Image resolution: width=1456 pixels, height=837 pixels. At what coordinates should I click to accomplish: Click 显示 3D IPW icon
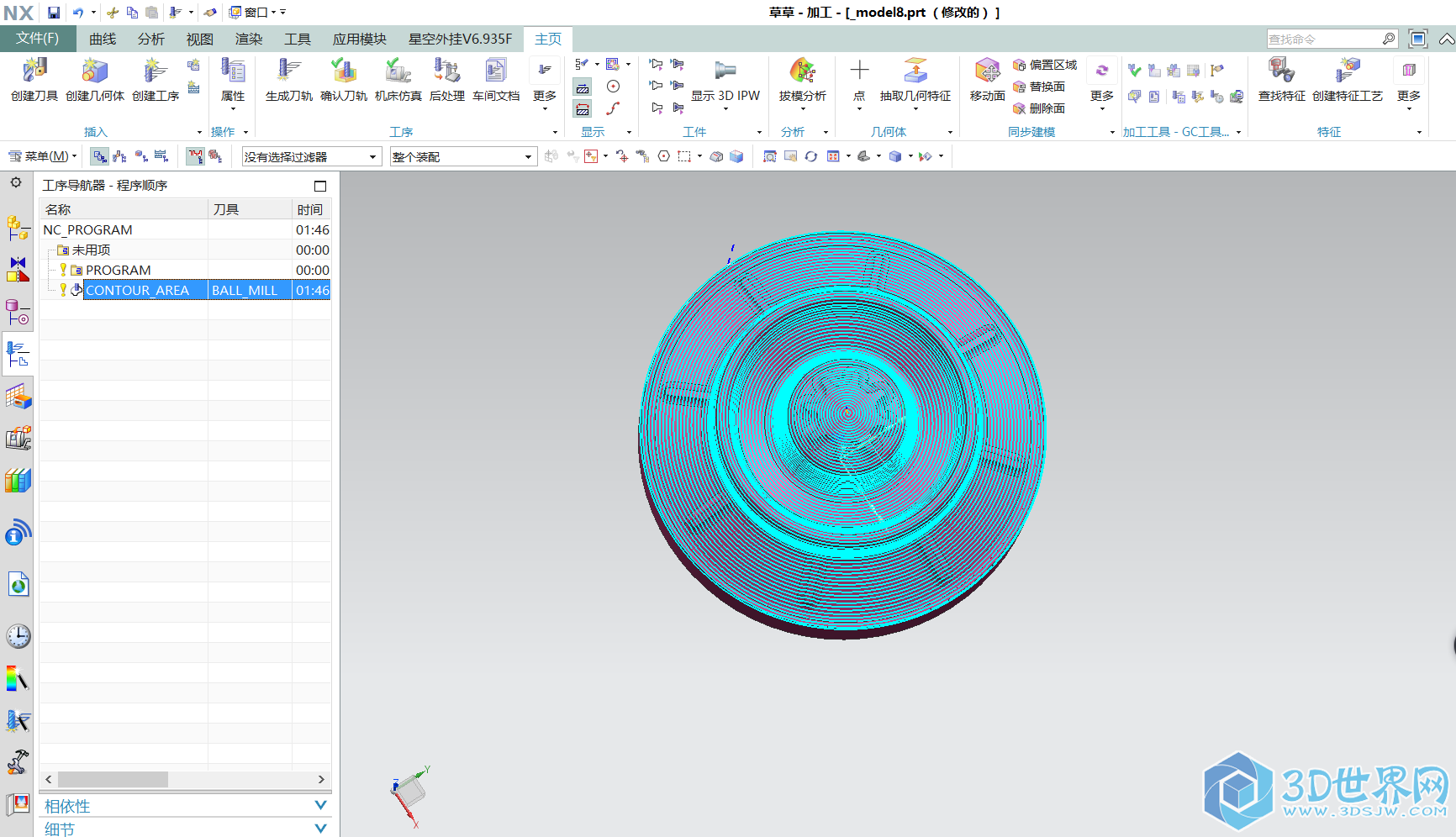coord(725,80)
